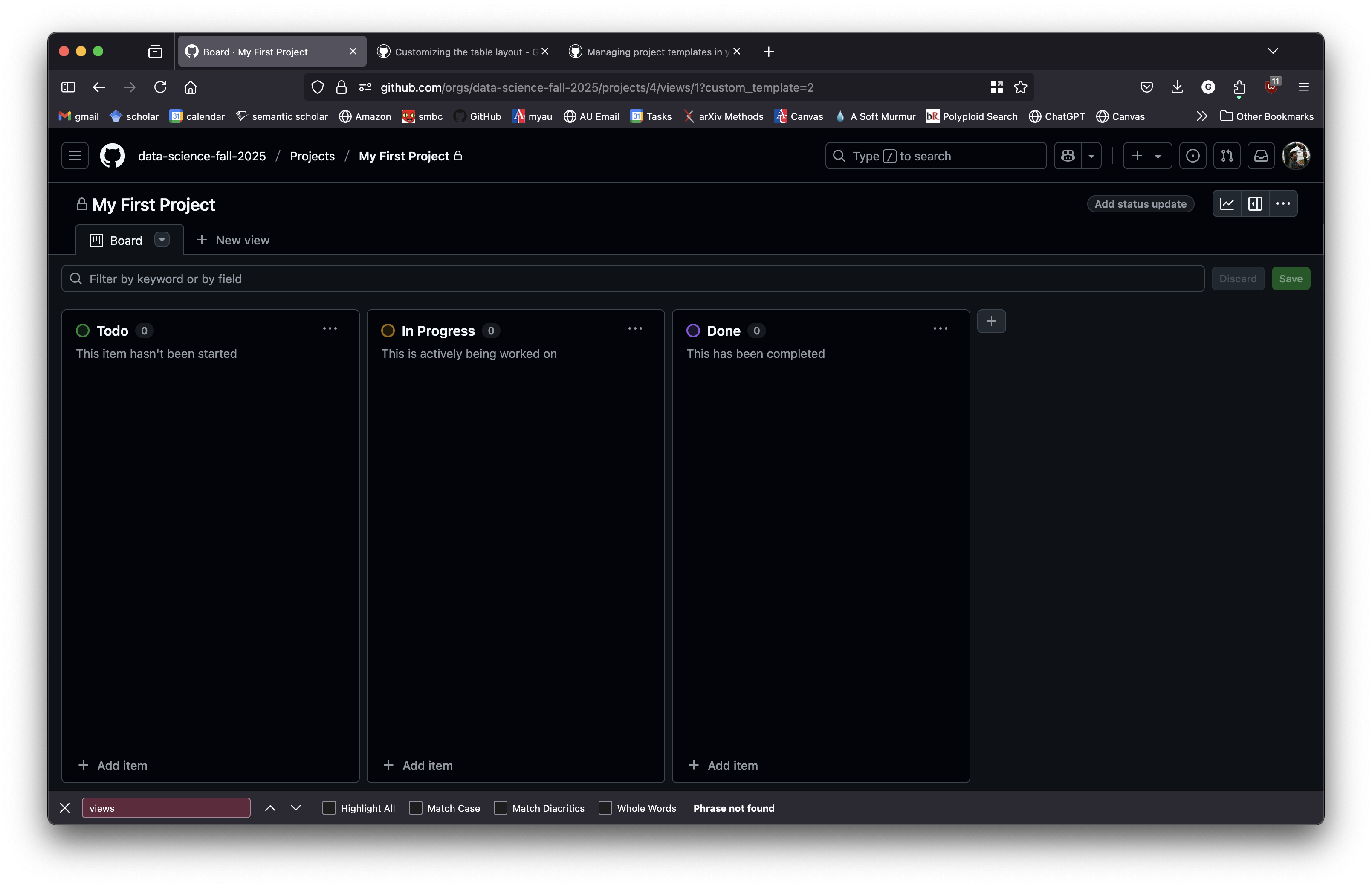Image resolution: width=1372 pixels, height=888 pixels.
Task: Switch to Customizing the table layout tab
Action: pyautogui.click(x=463, y=51)
